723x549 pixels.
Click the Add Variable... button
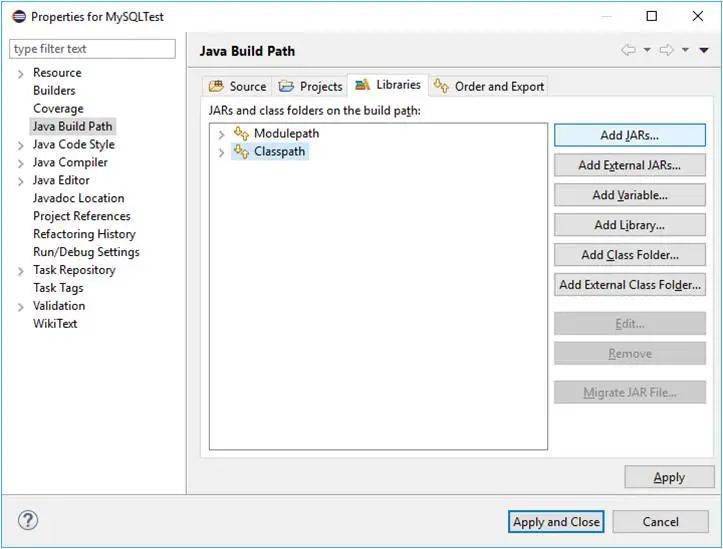coord(630,195)
